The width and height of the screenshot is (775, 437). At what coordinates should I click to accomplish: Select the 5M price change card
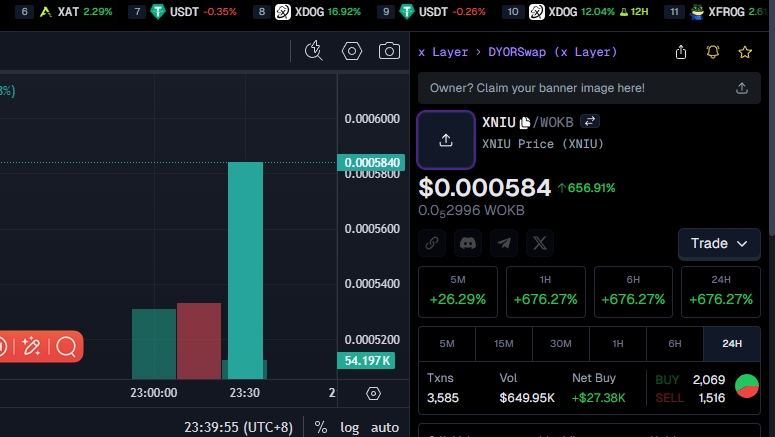458,292
